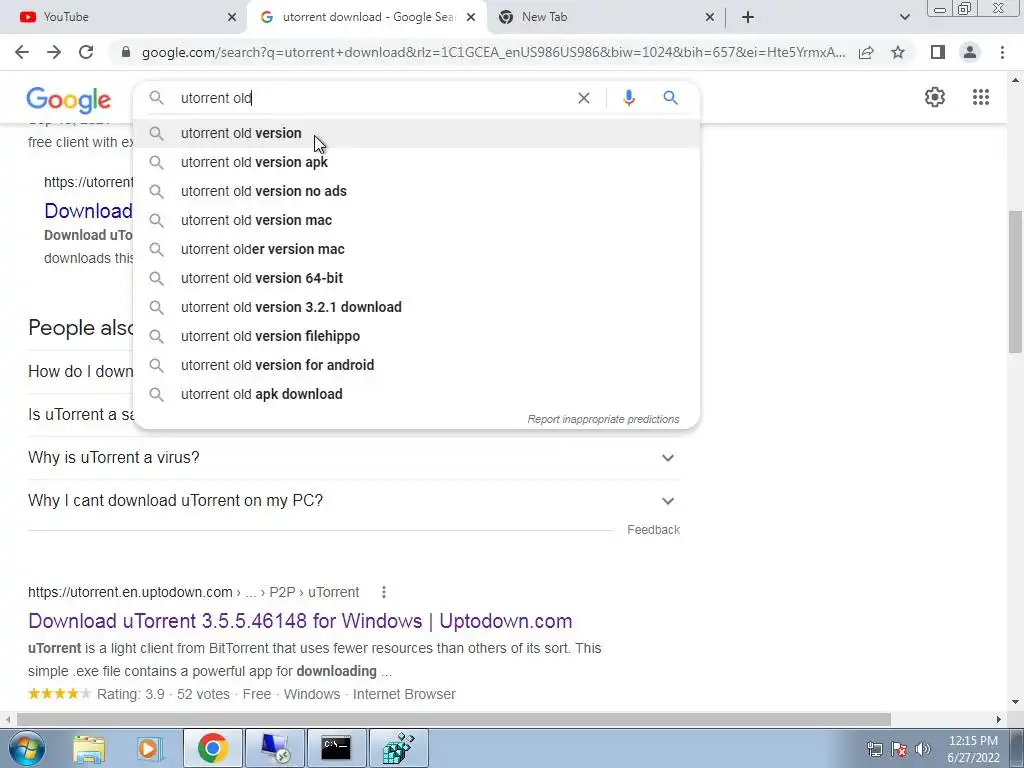The height and width of the screenshot is (768, 1024).
Task: Choose suggestion 'utorrent old version for android'
Action: click(417, 365)
